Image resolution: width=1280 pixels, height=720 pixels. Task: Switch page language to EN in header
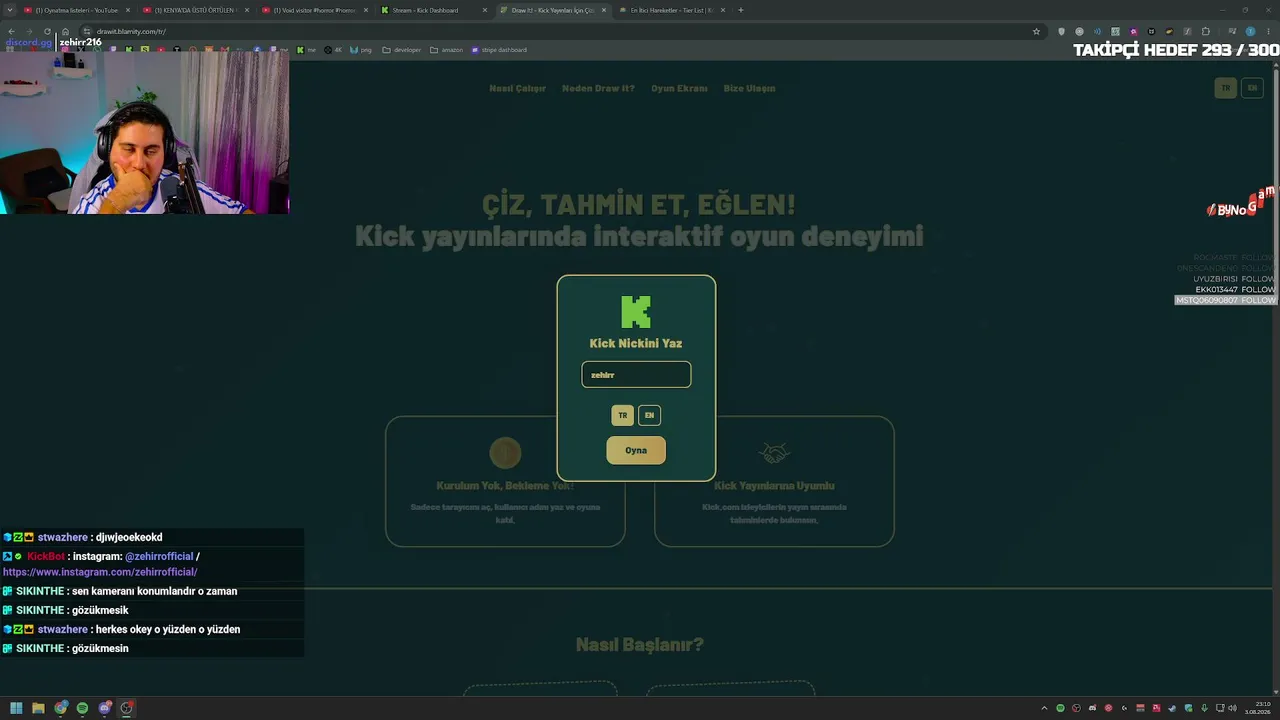tap(1252, 88)
